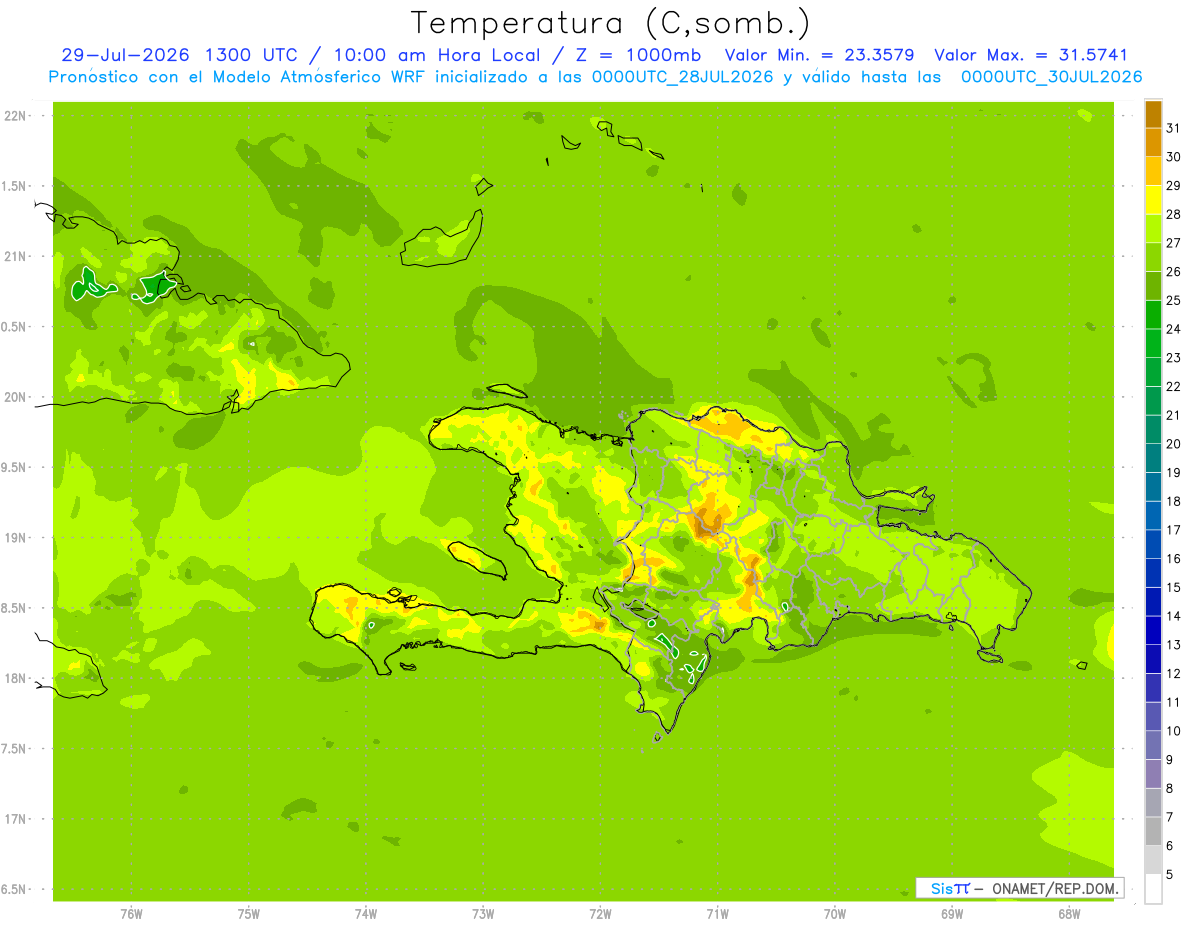Click the legend value '29'
Viewport: 1200px width, 927px height.
[x=1174, y=186]
